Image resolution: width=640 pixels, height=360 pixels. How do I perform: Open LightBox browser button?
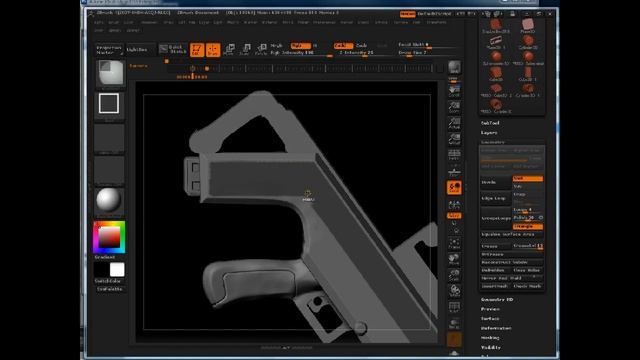click(141, 50)
